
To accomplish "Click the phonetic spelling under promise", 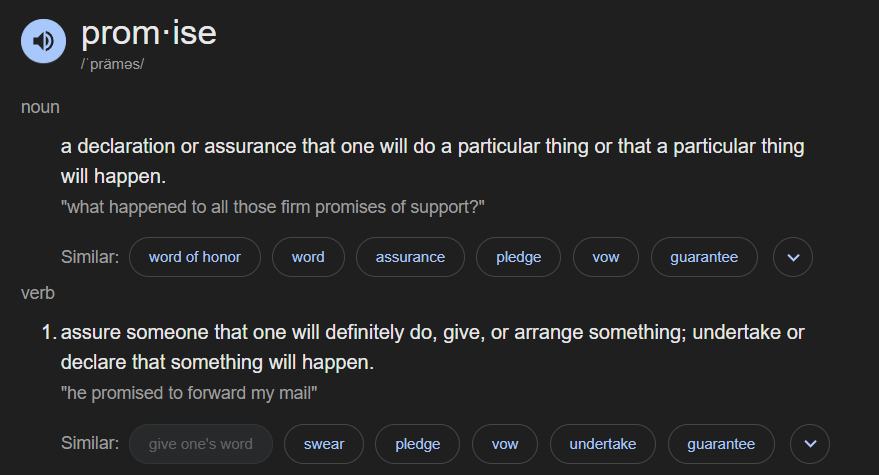I will pos(112,64).
